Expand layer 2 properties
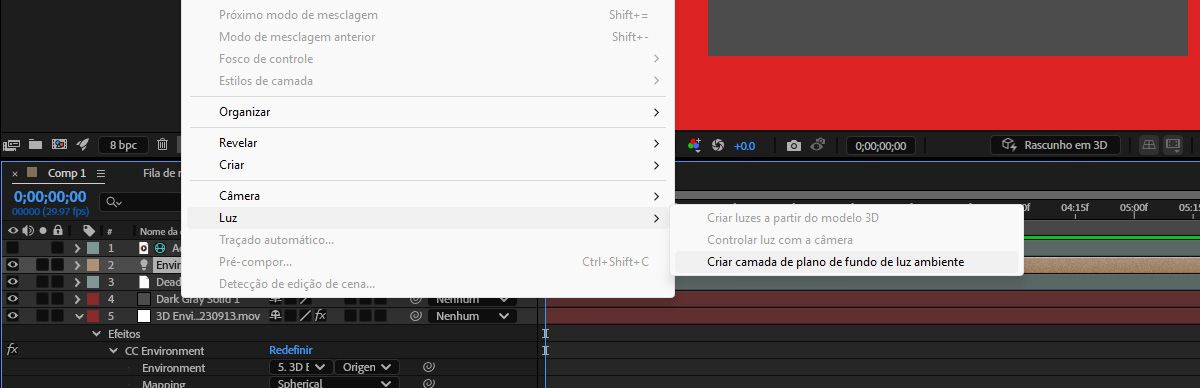This screenshot has width=1200, height=388. point(77,265)
